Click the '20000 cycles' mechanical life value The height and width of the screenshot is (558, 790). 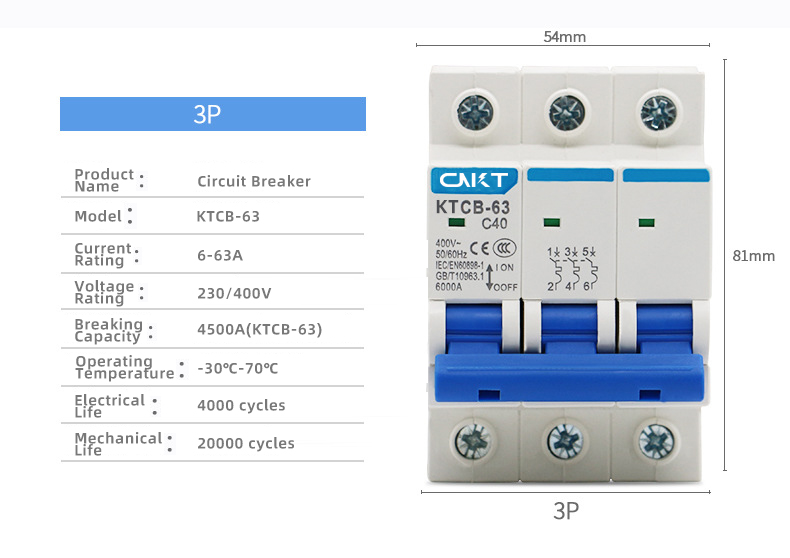pos(246,443)
